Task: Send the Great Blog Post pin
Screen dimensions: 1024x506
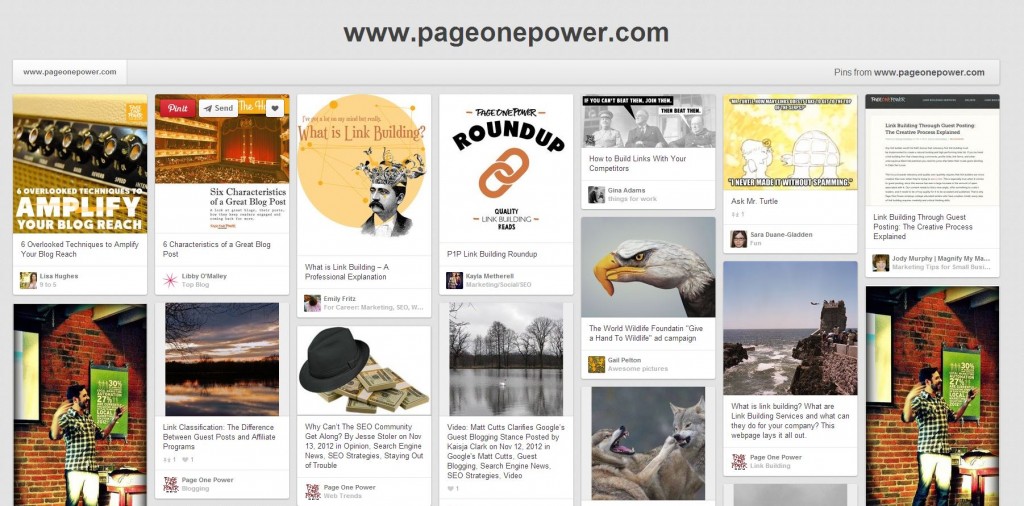Action: pos(218,108)
